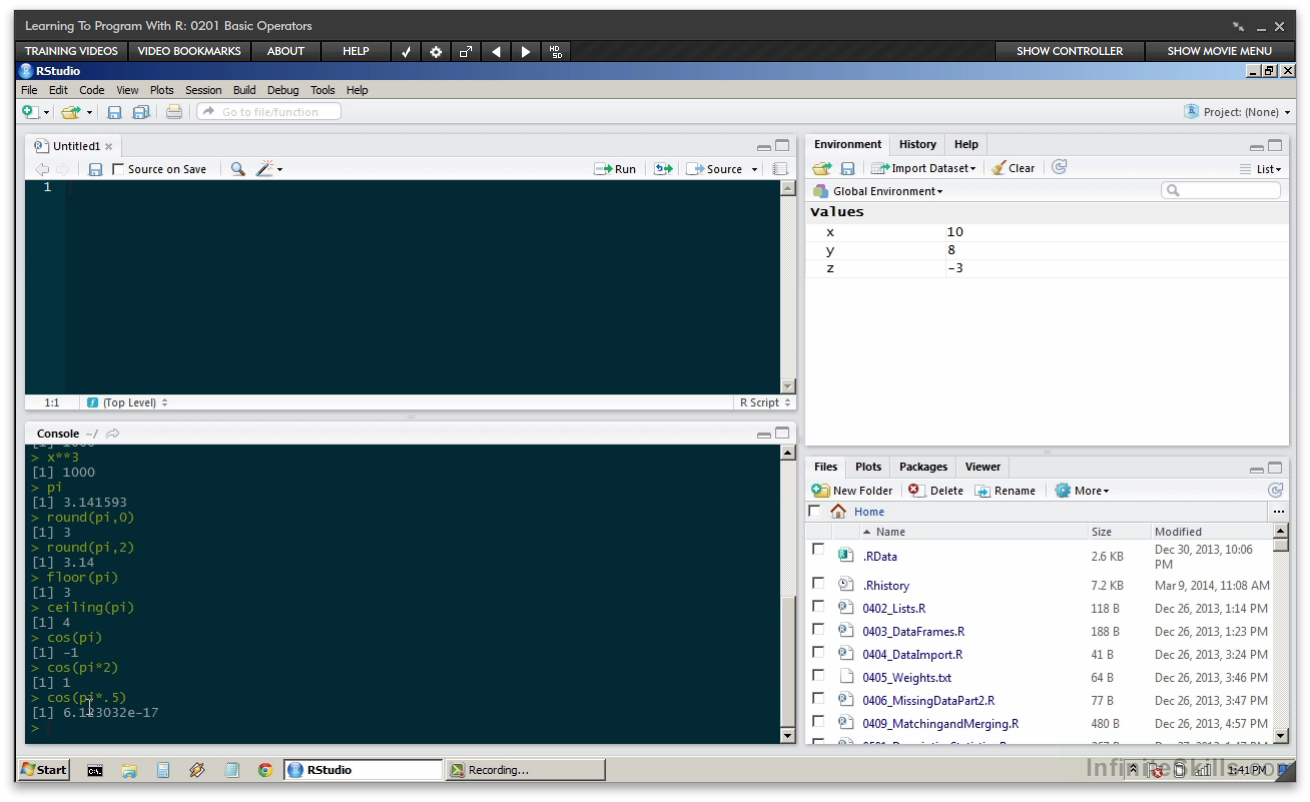Click the load workspace icon in Environment pane
This screenshot has width=1310, height=802.
pos(821,168)
